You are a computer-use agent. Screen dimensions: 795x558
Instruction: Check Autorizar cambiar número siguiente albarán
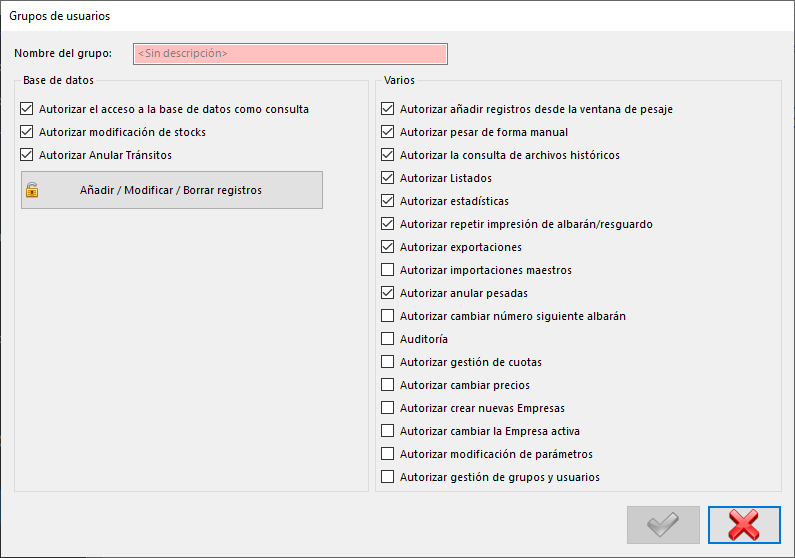pos(387,316)
